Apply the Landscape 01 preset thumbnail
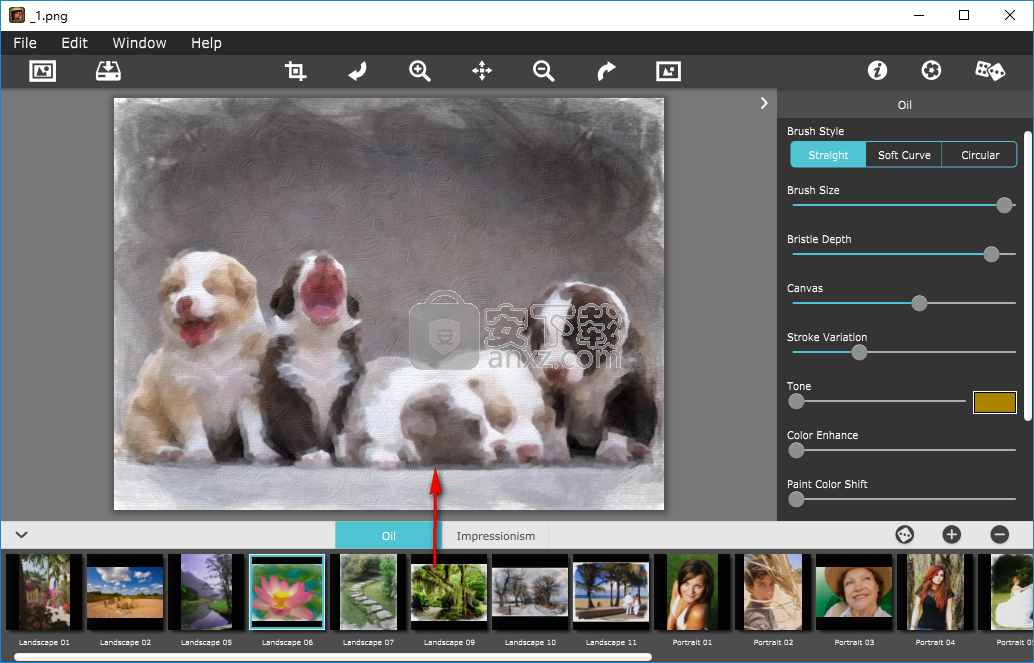Image resolution: width=1034 pixels, height=663 pixels. 44,592
